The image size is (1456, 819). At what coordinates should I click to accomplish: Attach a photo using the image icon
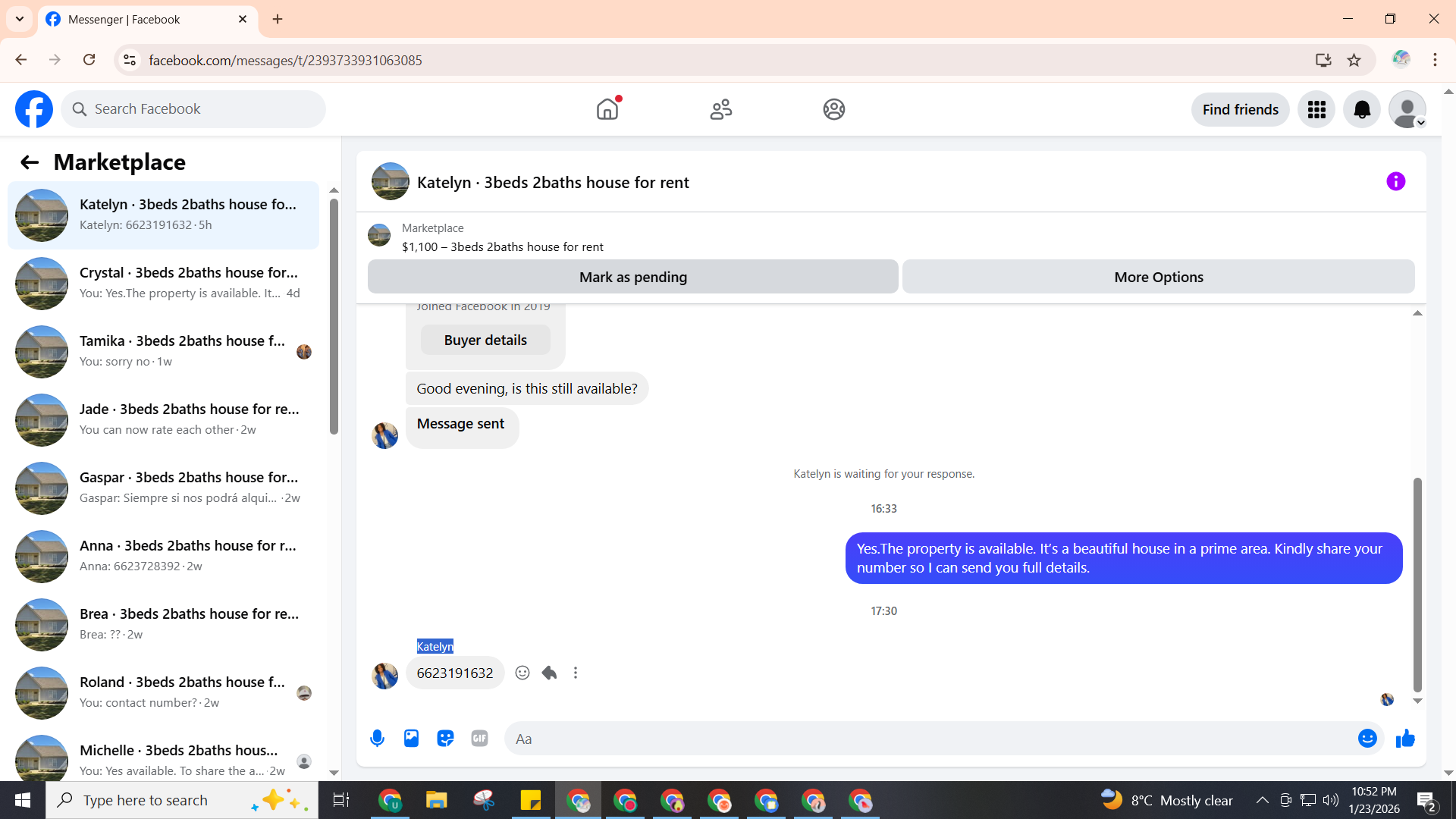[411, 739]
